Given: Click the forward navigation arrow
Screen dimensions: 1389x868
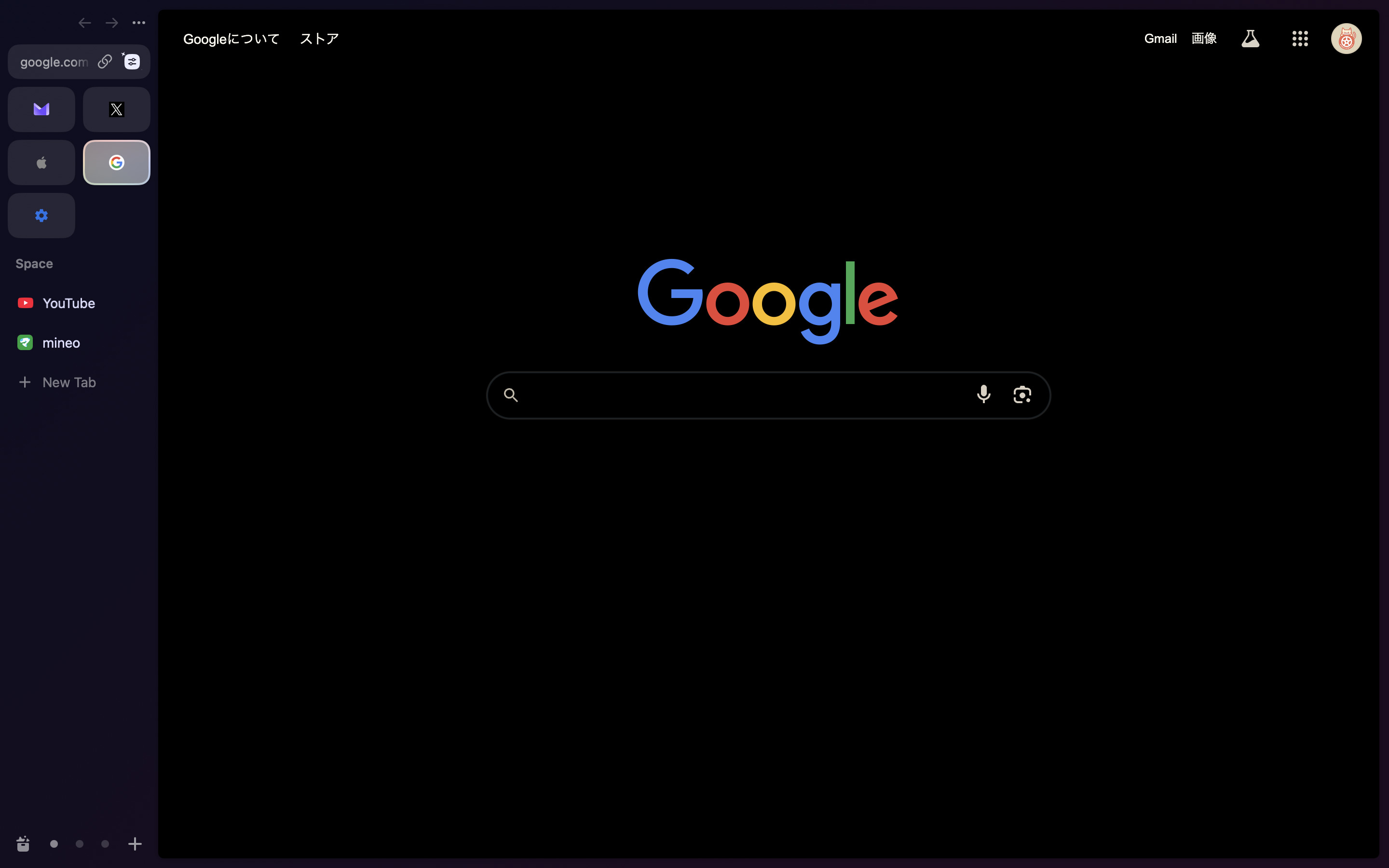Looking at the screenshot, I should tap(112, 23).
